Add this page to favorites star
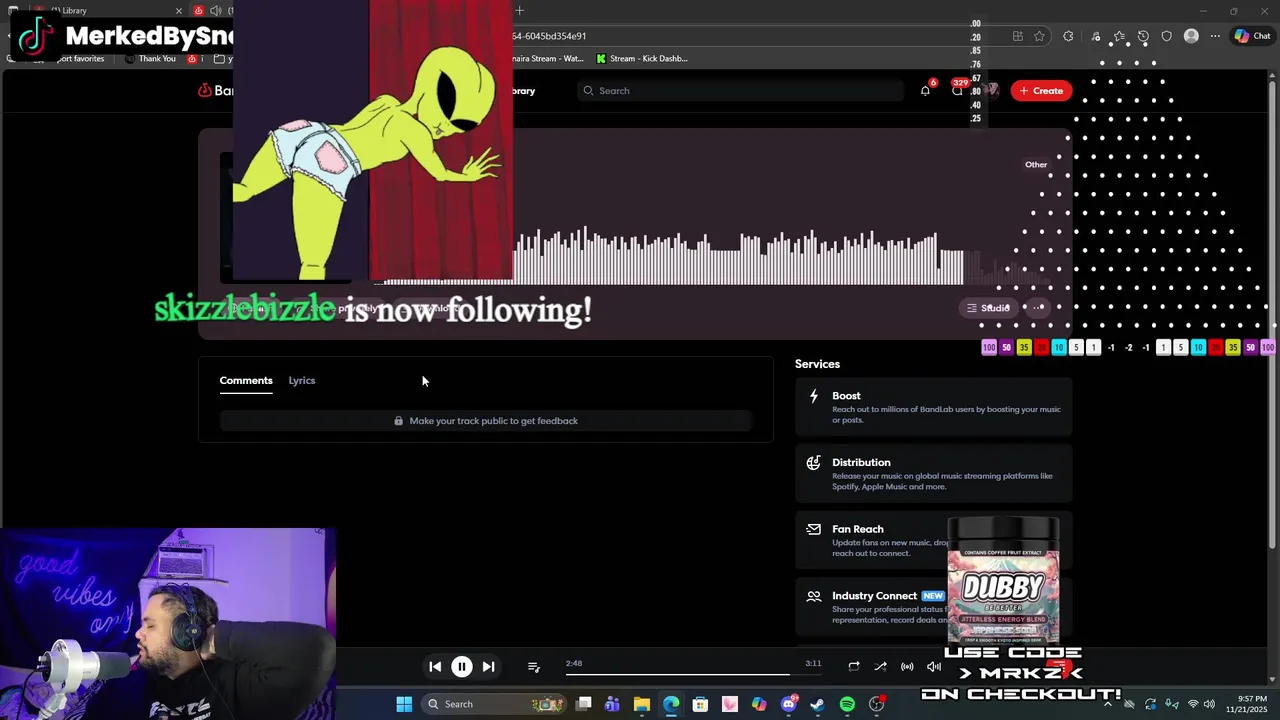The image size is (1280, 720). (1040, 36)
